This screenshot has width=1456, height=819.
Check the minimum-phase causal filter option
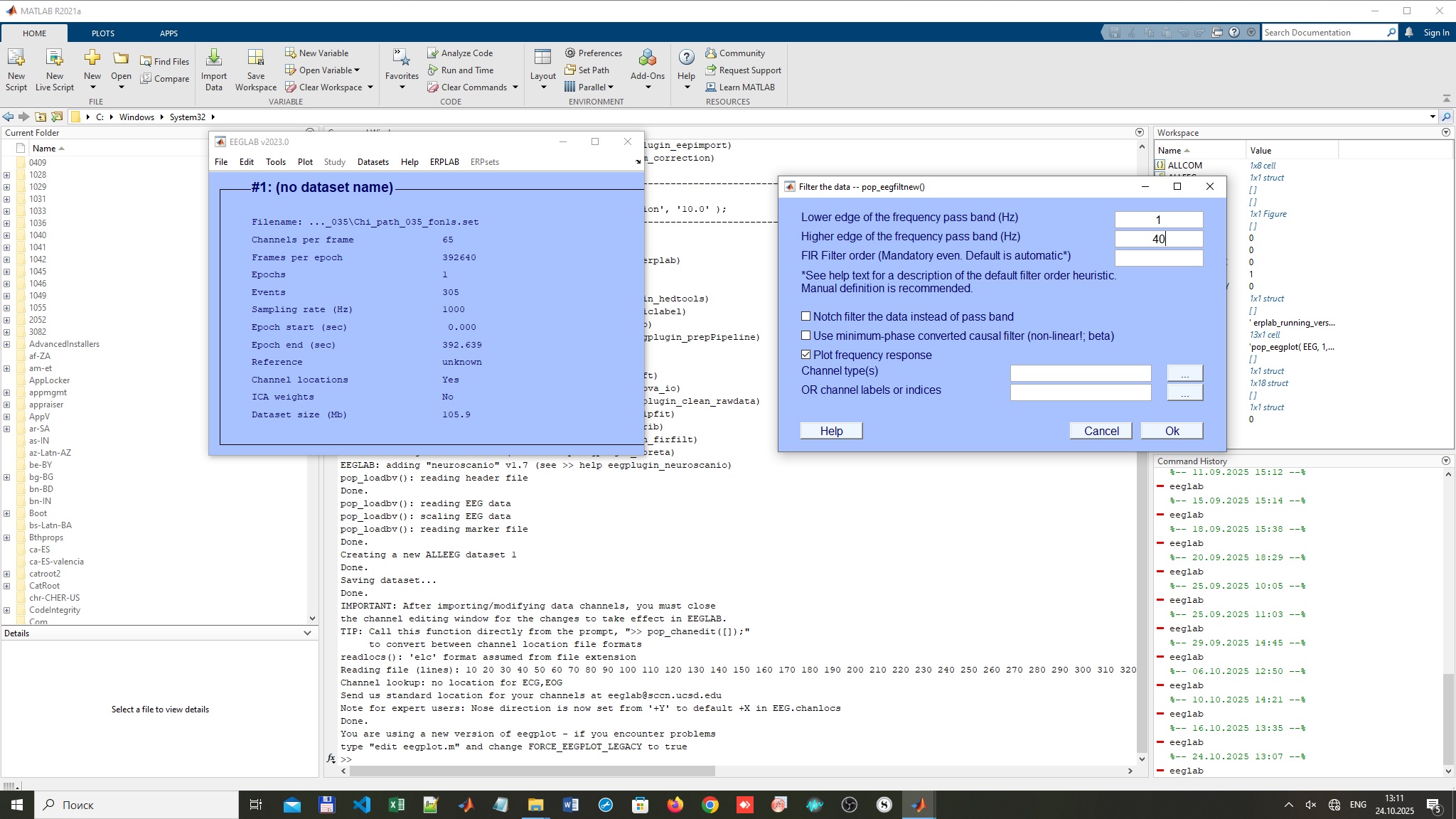pos(806,336)
